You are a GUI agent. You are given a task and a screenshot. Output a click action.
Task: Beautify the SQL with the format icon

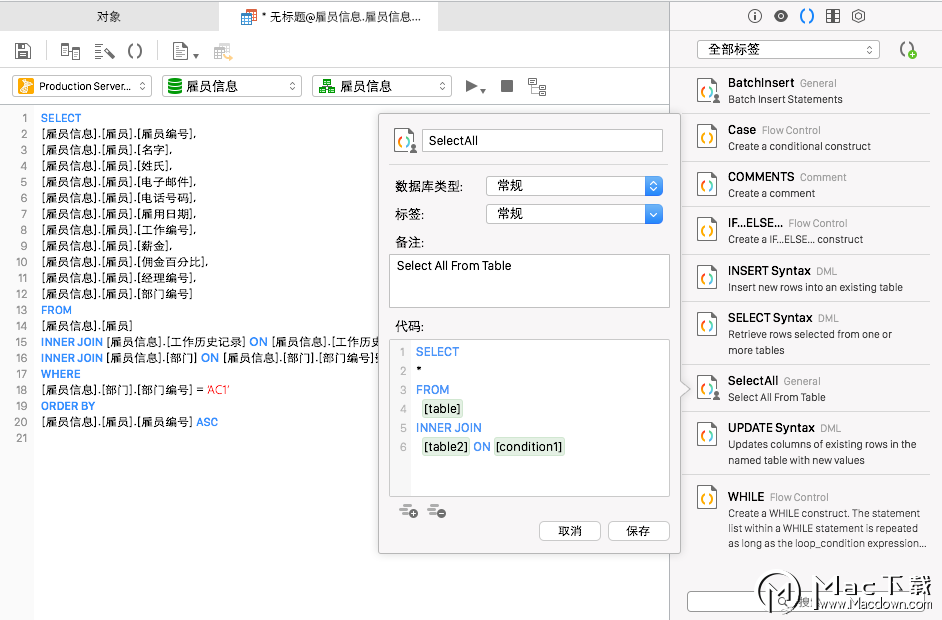tap(104, 51)
